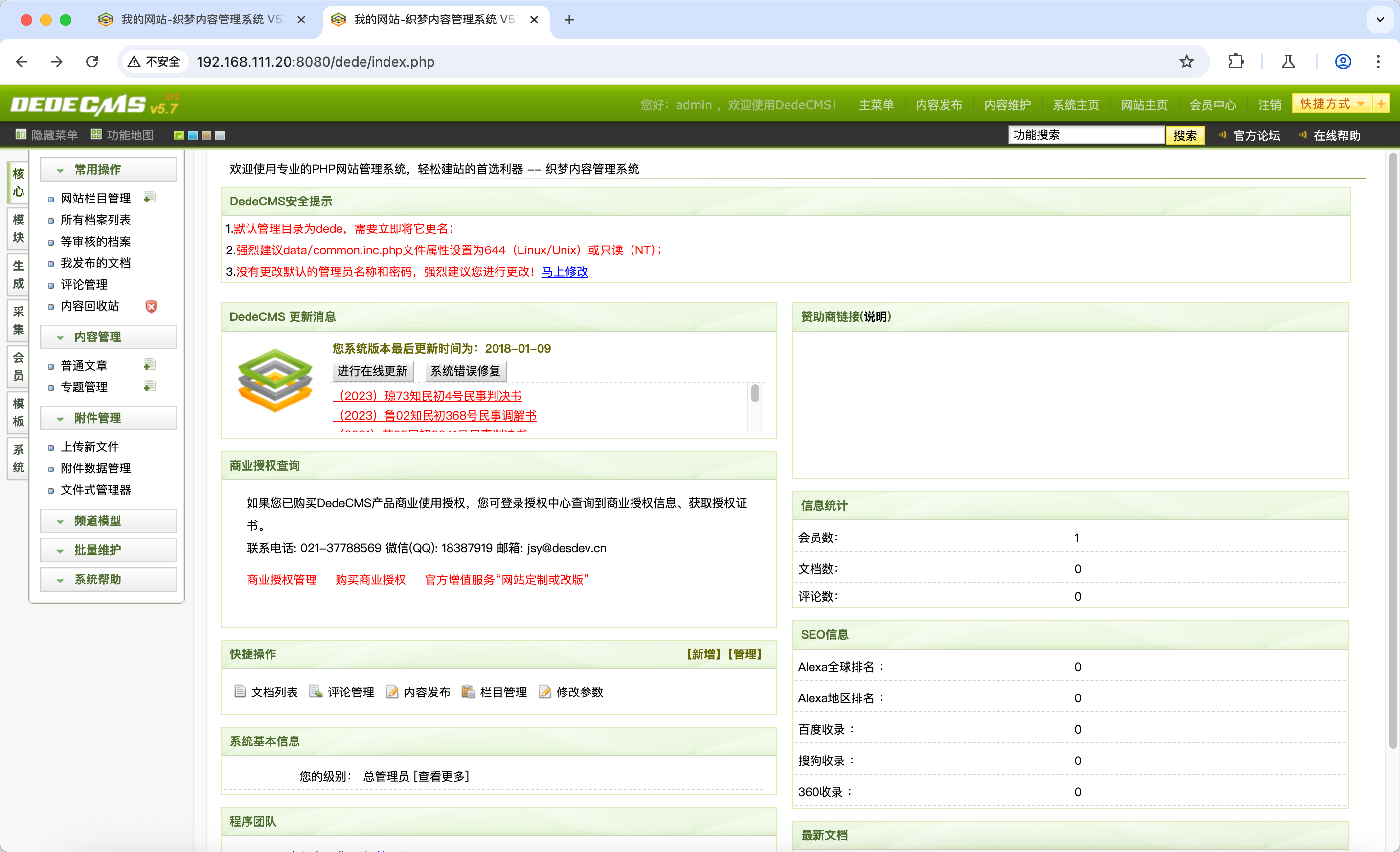Click the 功能地图 grid icon
Viewport: 1400px width, 852px height.
tap(96, 135)
